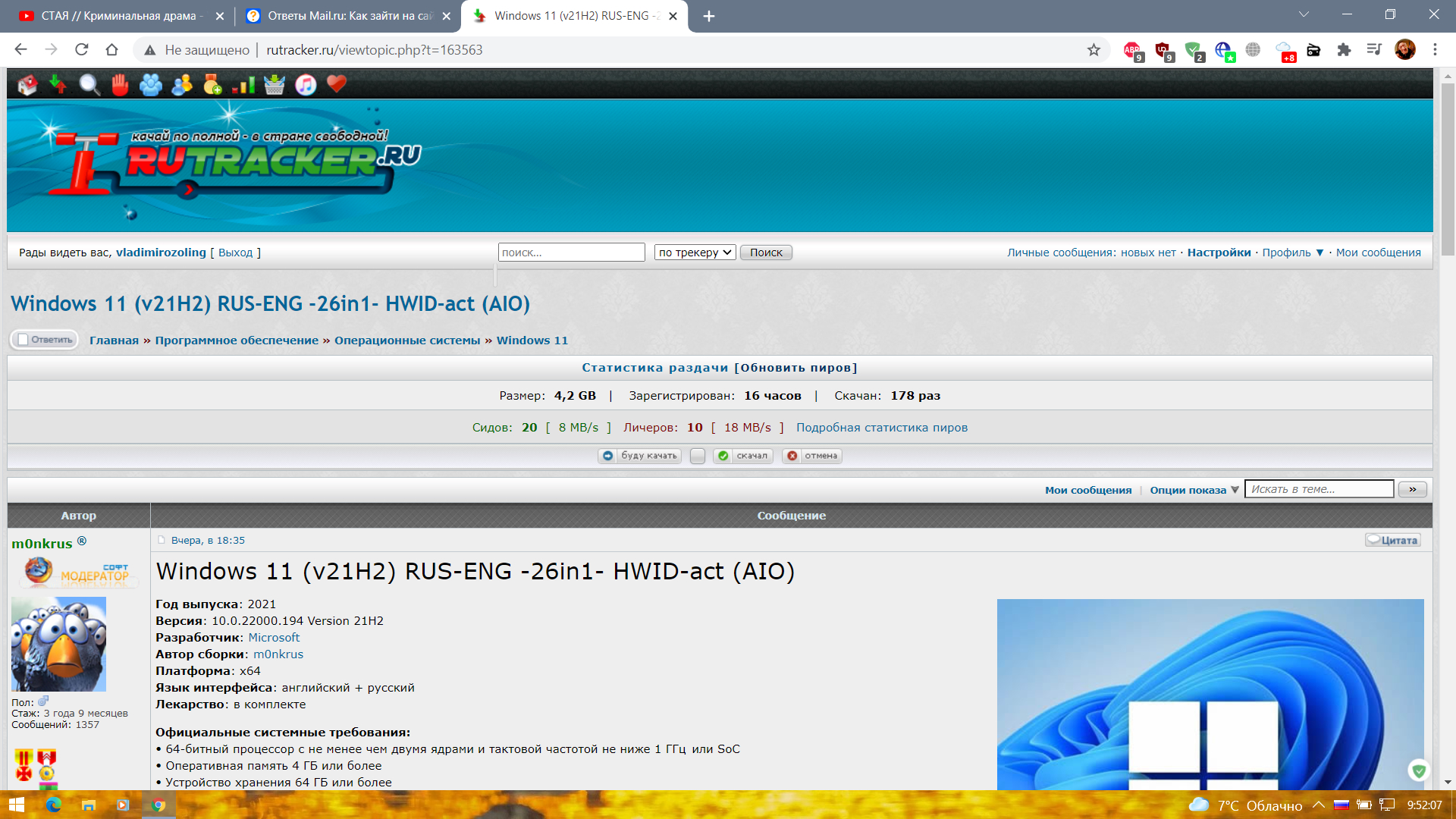Click the browser home button
Screen dimensions: 1456x819
tap(112, 50)
